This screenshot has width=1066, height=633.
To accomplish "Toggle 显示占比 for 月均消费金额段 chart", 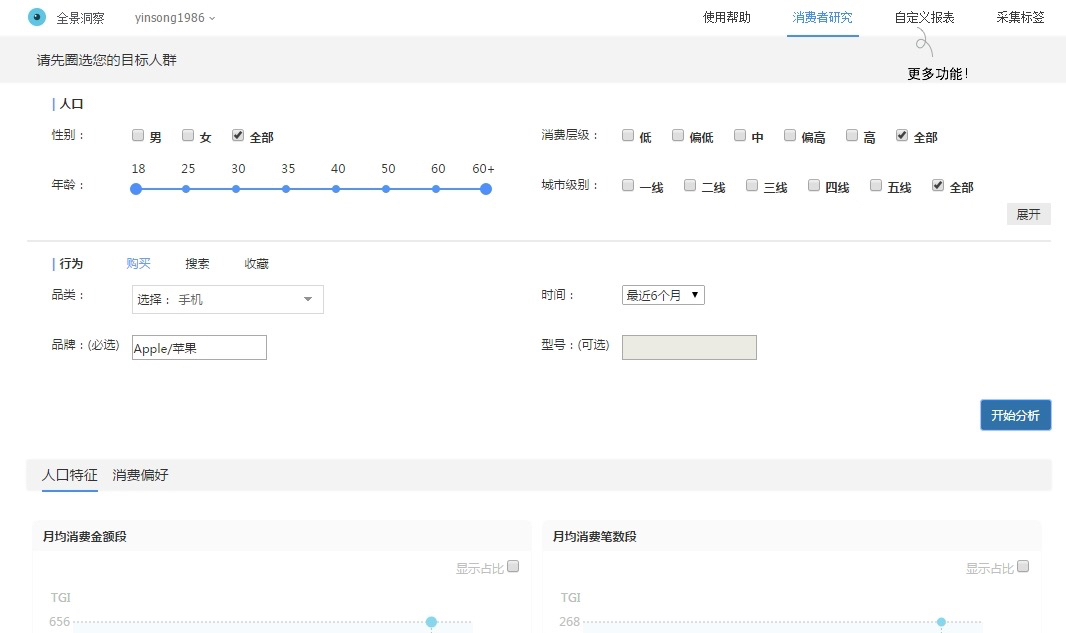I will tap(513, 566).
